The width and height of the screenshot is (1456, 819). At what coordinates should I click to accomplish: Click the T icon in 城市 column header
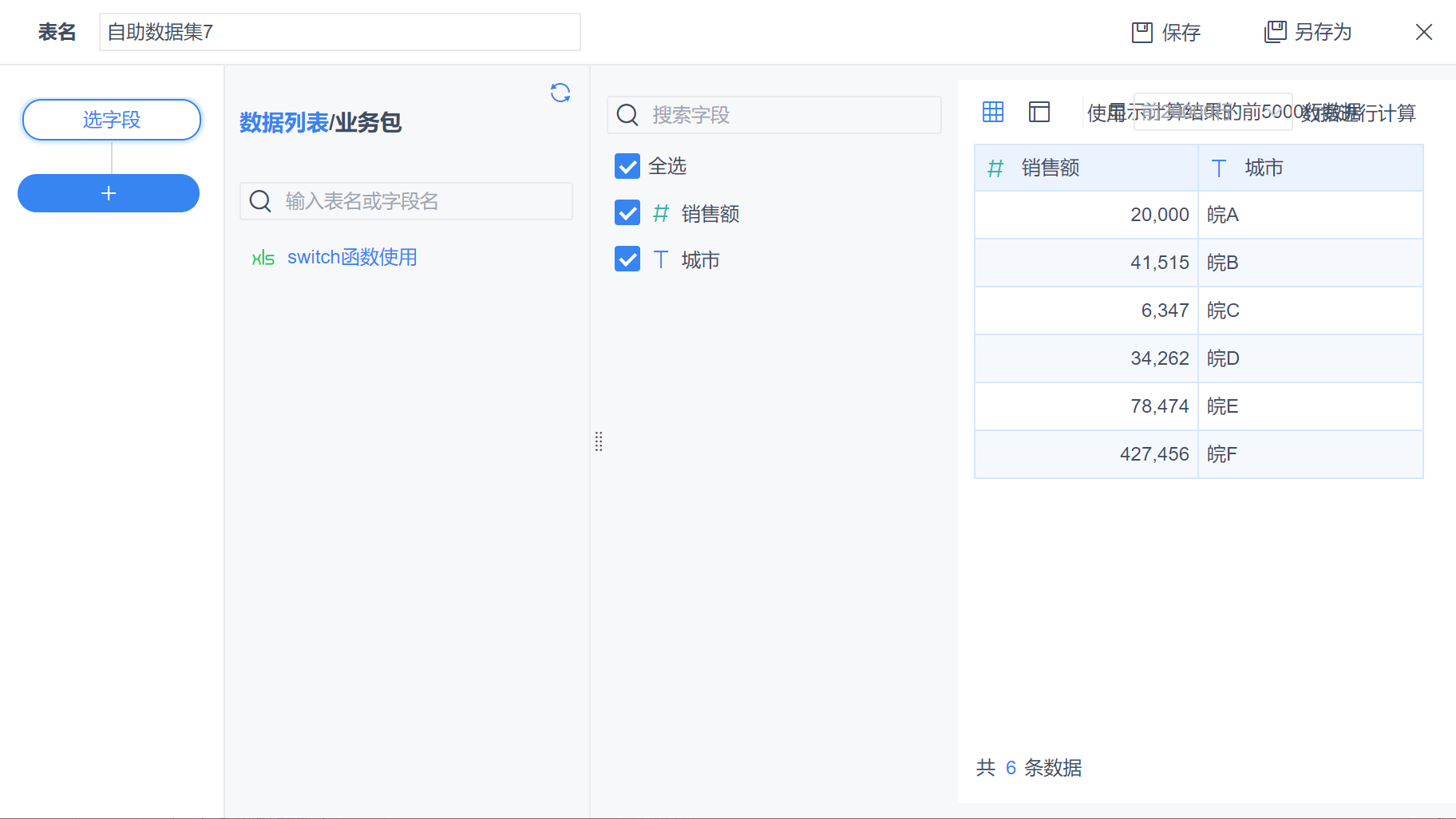coord(1219,168)
